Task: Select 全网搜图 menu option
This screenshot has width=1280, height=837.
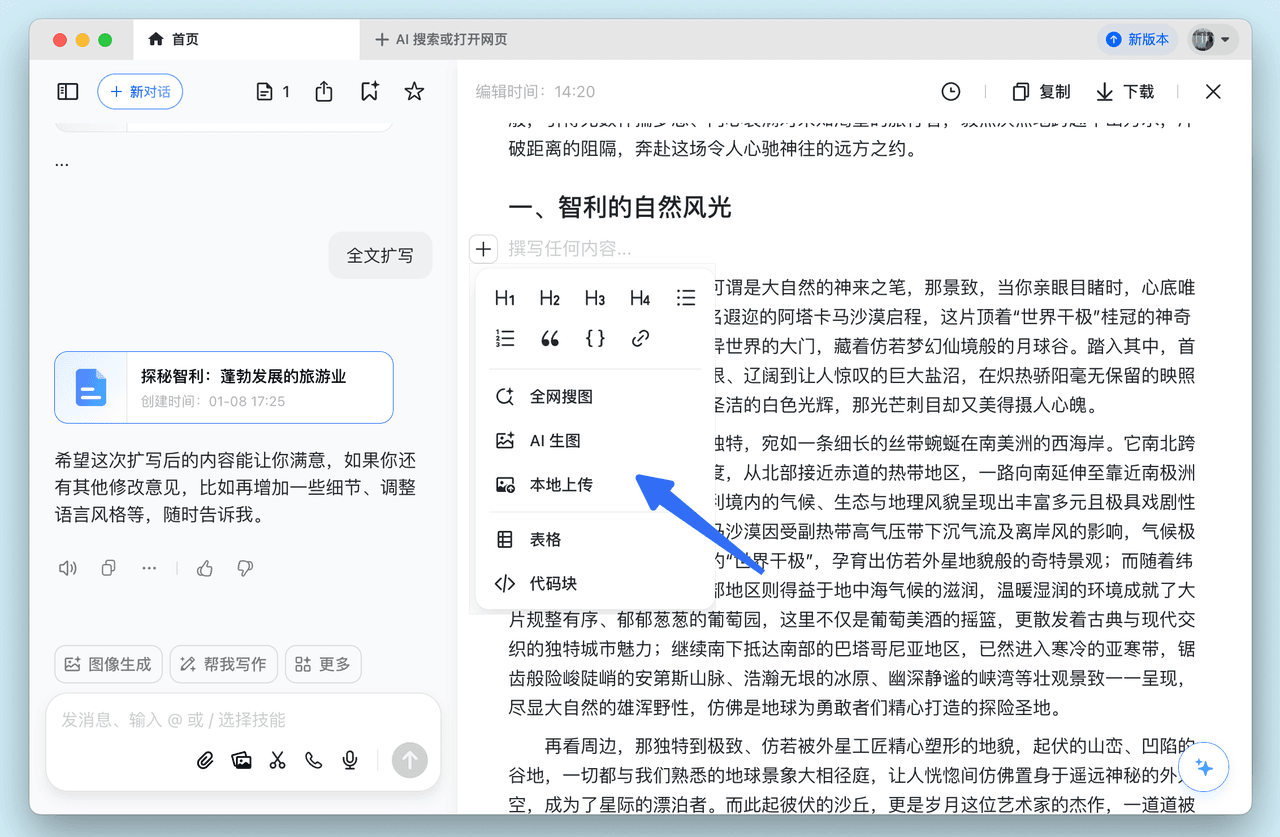Action: pos(560,397)
